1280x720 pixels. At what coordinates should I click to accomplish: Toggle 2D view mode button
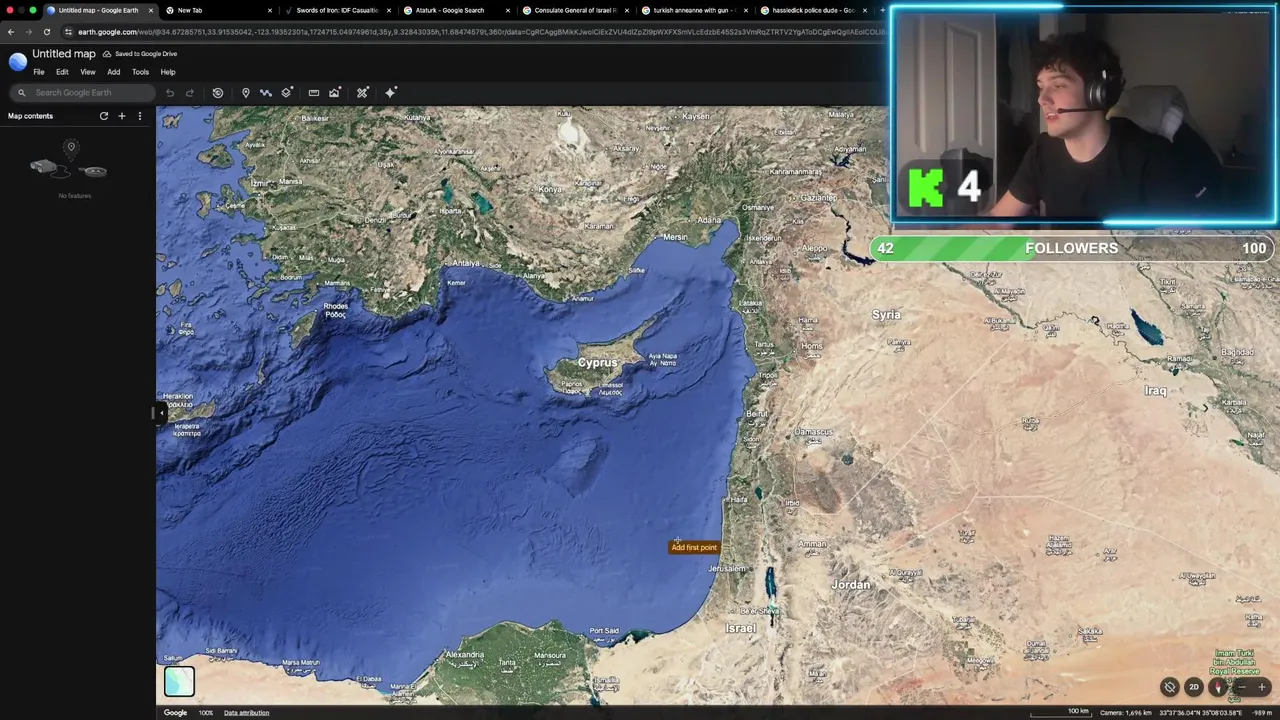(x=1194, y=687)
